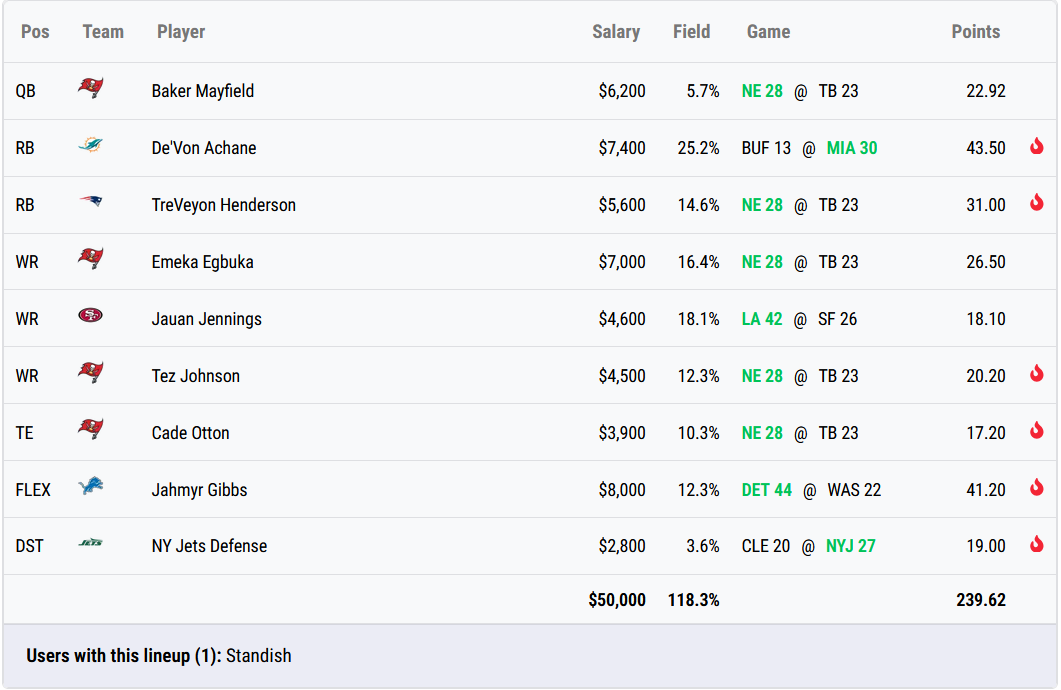Click the Baker Mayfield player name
Image resolution: width=1061 pixels, height=690 pixels.
[x=204, y=90]
